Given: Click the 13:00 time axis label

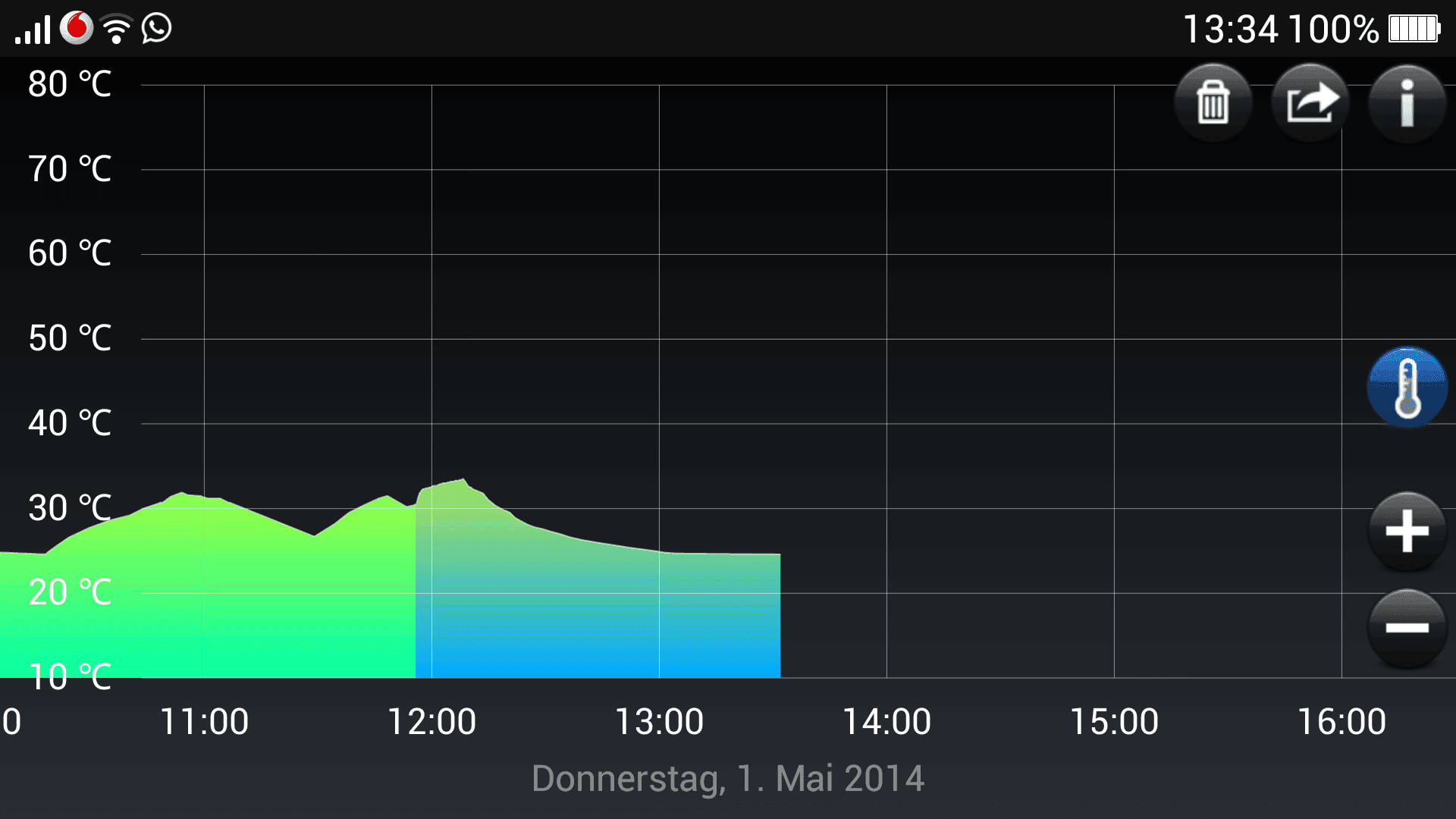Looking at the screenshot, I should 659,722.
